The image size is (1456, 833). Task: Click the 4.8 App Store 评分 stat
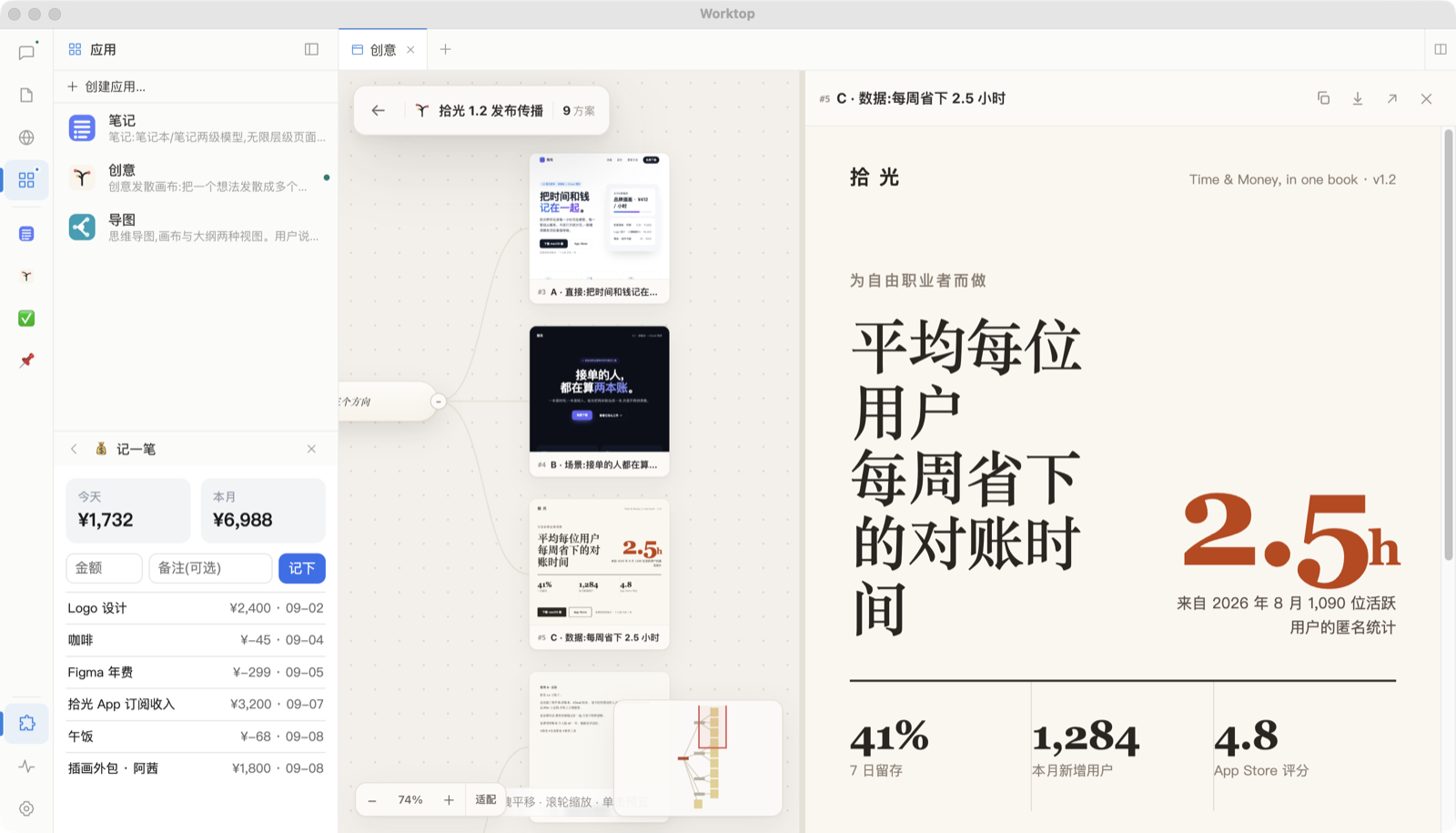tap(1261, 748)
